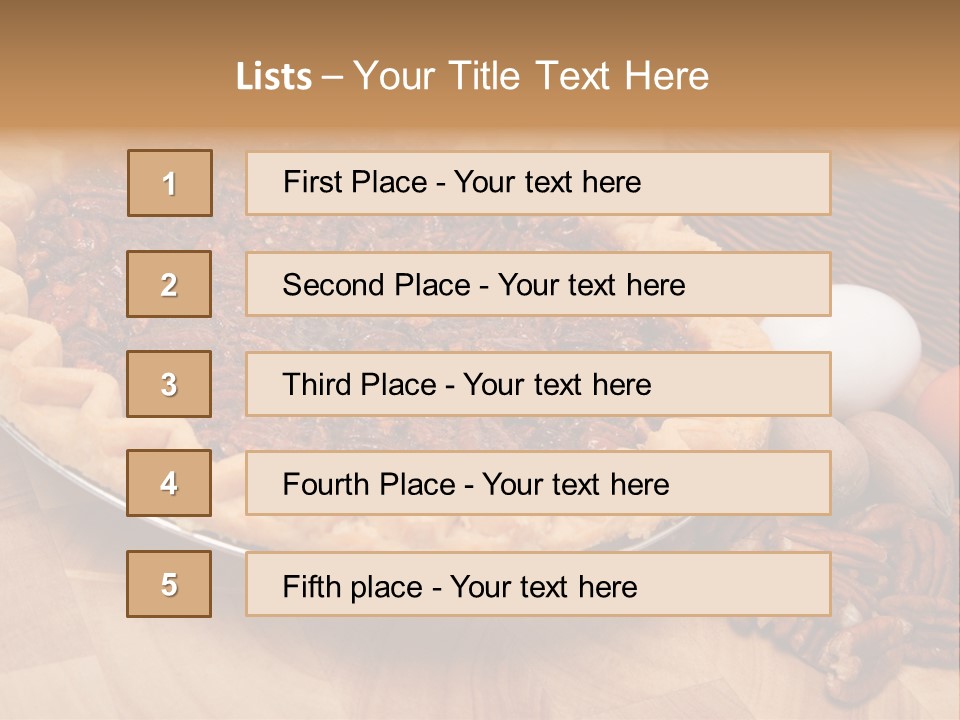Click the number 5 box
960x720 pixels.
click(x=170, y=584)
